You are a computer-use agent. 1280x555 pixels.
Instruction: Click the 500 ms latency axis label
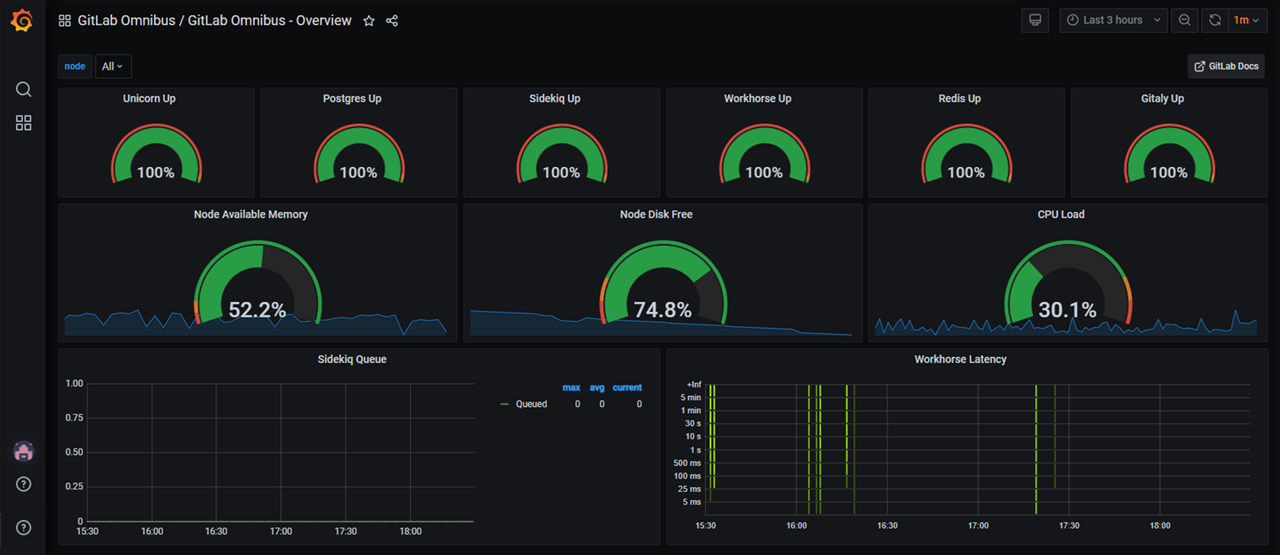tap(688, 463)
